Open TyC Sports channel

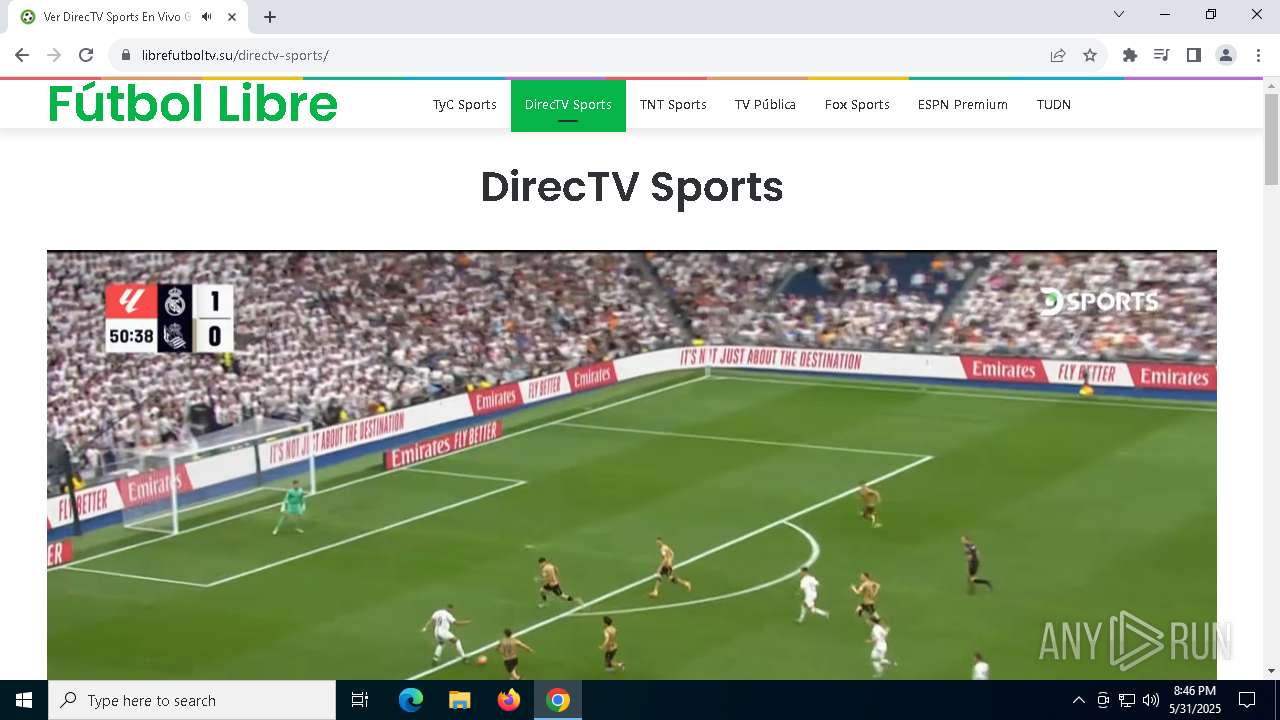coord(465,105)
